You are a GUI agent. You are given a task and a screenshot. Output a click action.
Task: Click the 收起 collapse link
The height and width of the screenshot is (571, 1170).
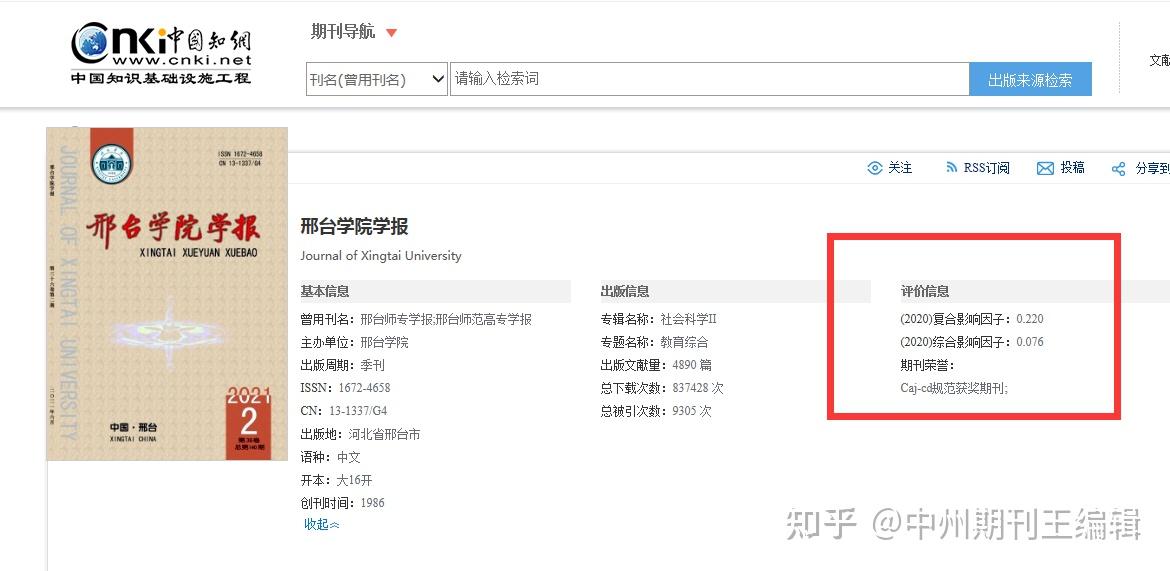[x=322, y=525]
